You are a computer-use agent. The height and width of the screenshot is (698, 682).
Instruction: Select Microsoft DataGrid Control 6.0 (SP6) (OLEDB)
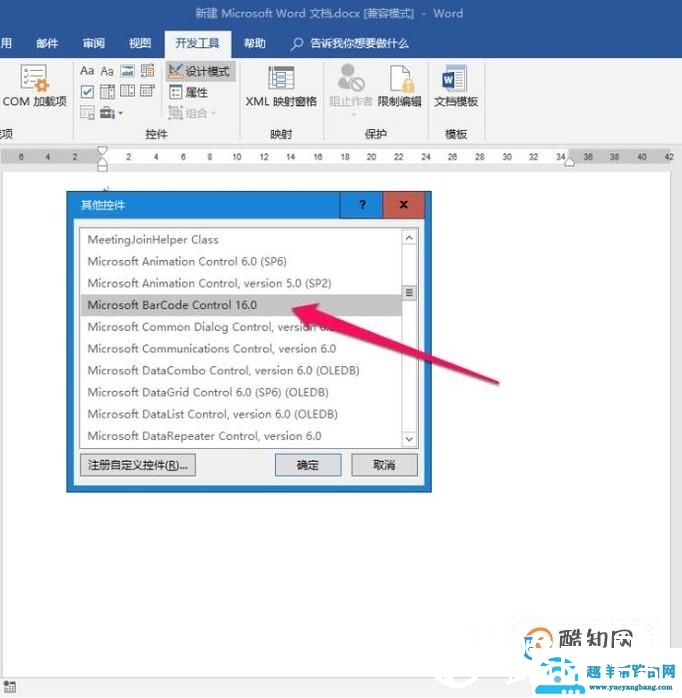(241, 392)
